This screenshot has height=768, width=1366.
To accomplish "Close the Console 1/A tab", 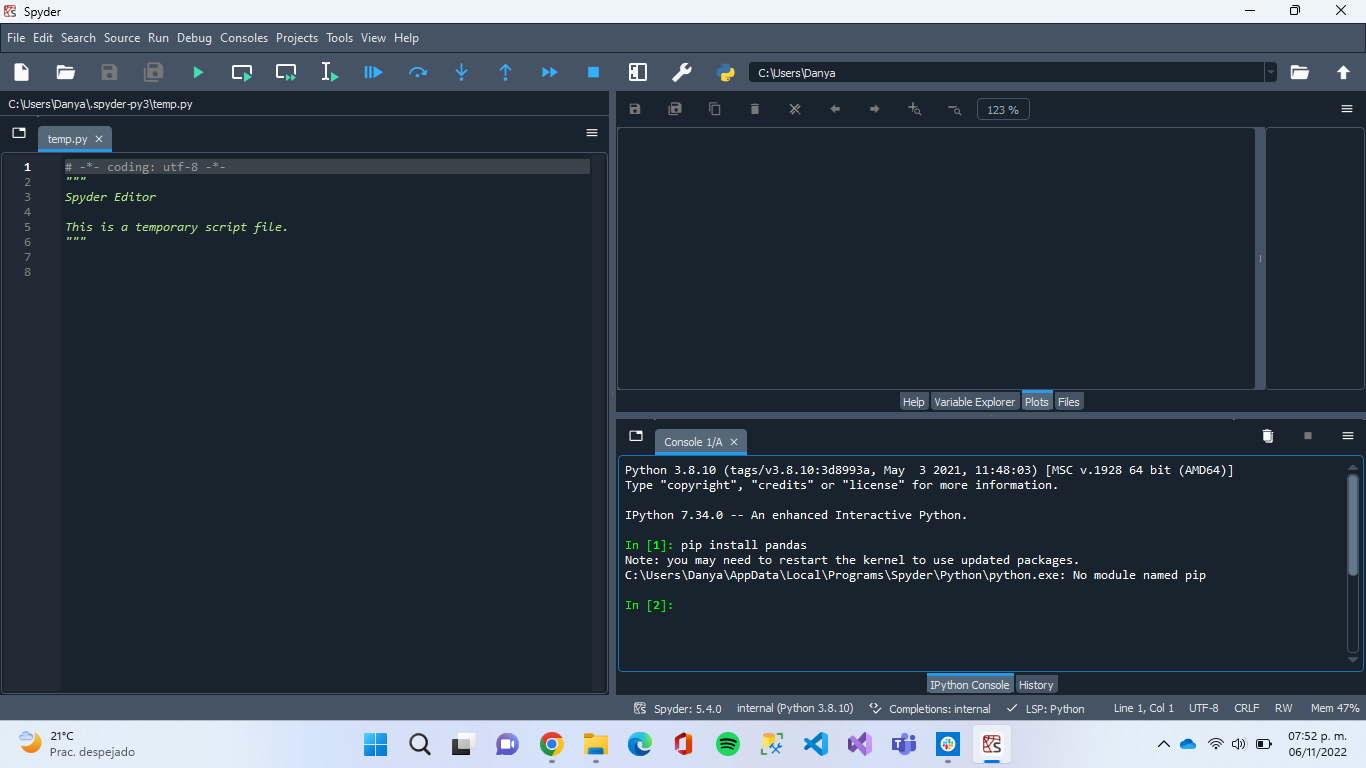I will pyautogui.click(x=734, y=442).
